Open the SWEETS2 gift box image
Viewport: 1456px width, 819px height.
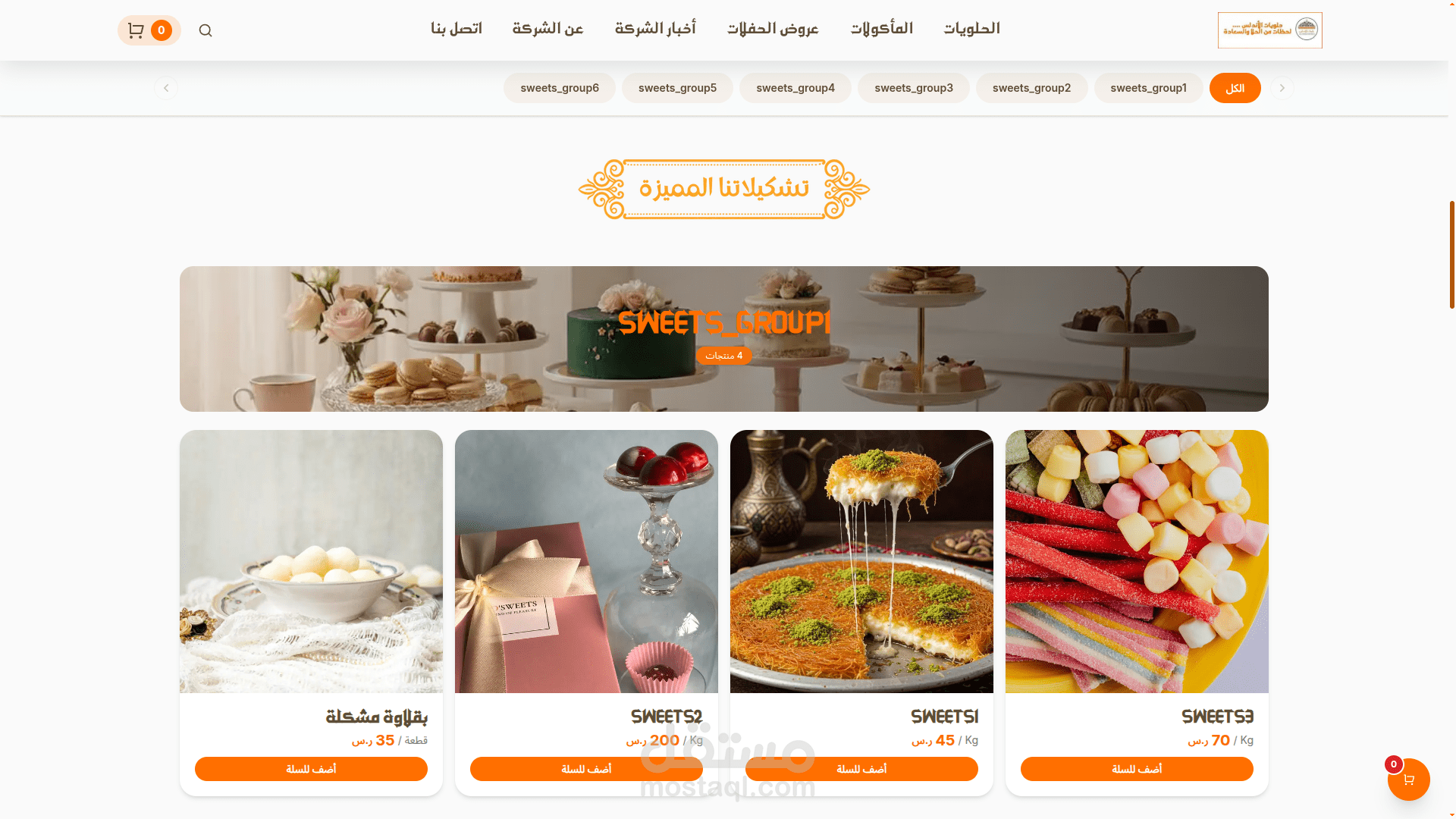coord(586,561)
